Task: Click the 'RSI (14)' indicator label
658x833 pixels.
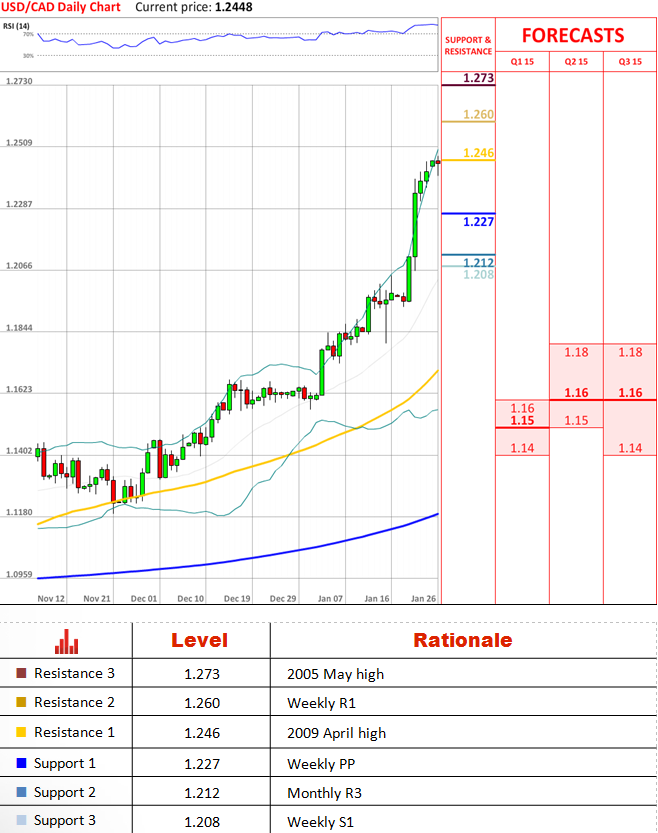Action: coord(16,26)
